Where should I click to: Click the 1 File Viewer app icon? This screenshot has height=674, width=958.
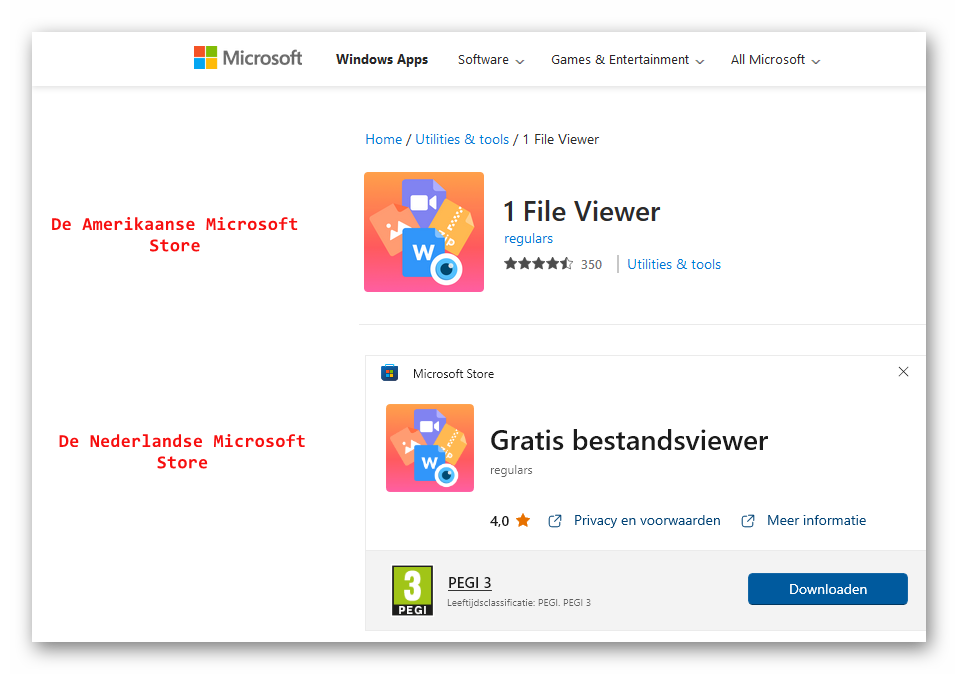point(424,232)
